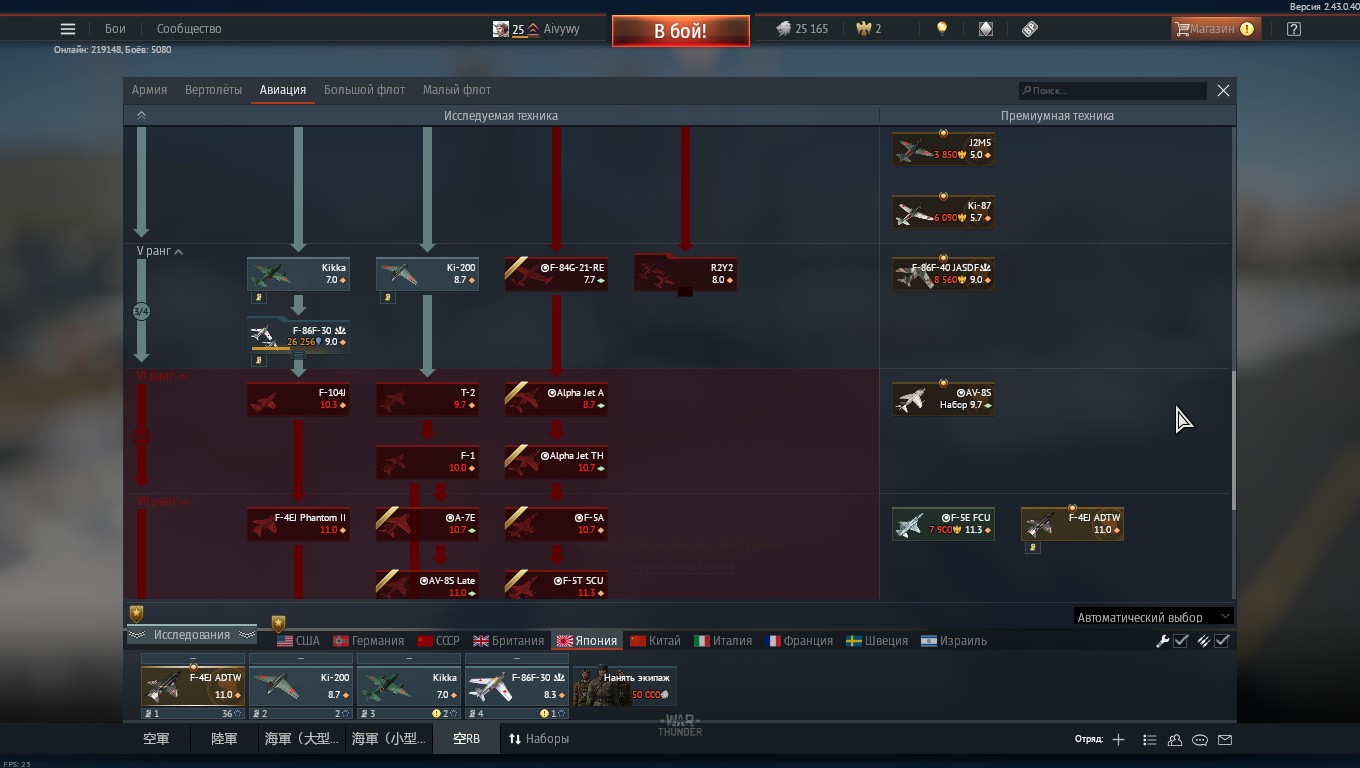1360x768 pixels.
Task: Collapse the VII ранг section
Action: [163, 500]
